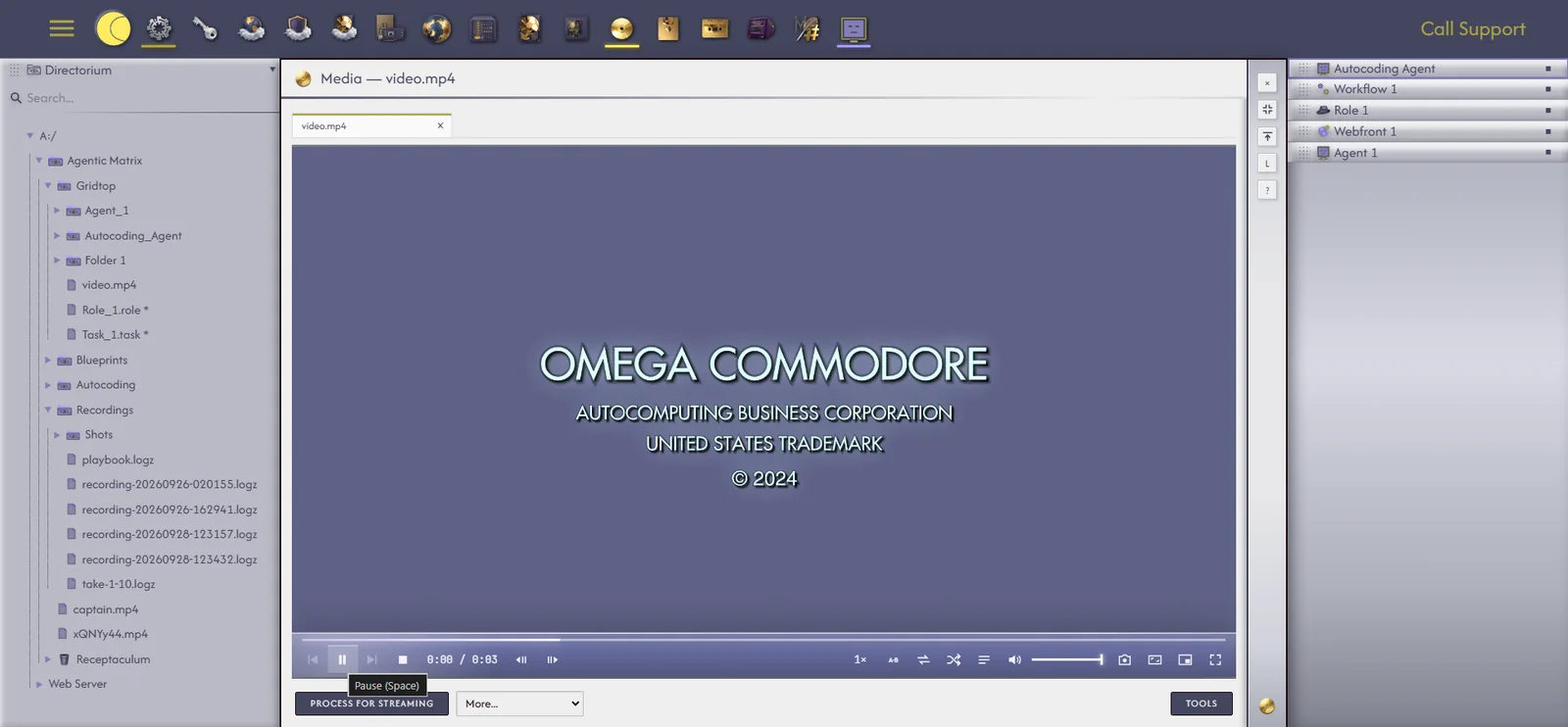Image resolution: width=1568 pixels, height=727 pixels.
Task: Click the Call Support link
Action: [1473, 28]
